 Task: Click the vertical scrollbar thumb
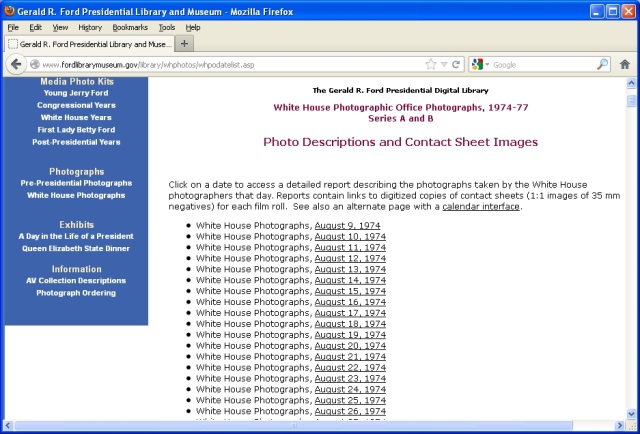click(x=631, y=100)
